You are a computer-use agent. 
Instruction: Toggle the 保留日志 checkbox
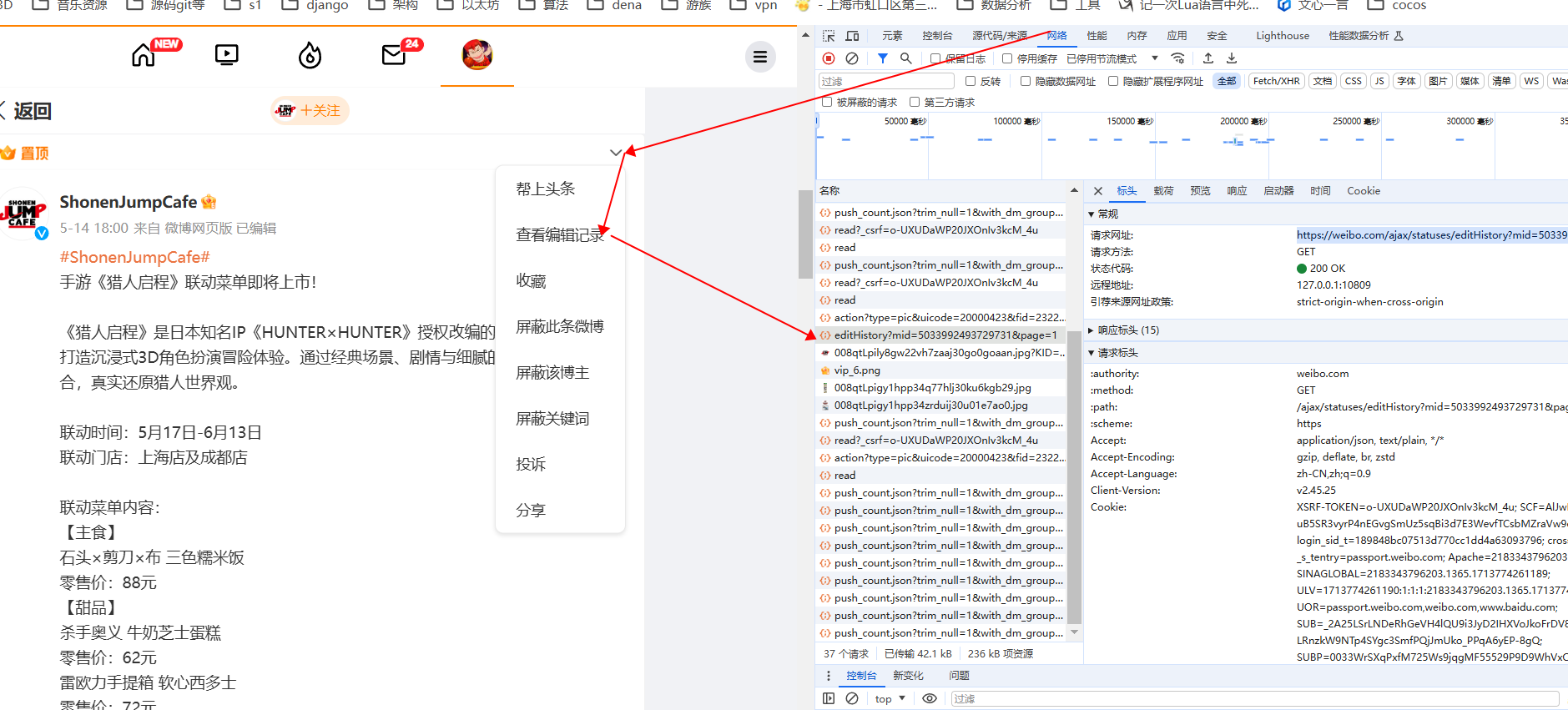[x=935, y=58]
